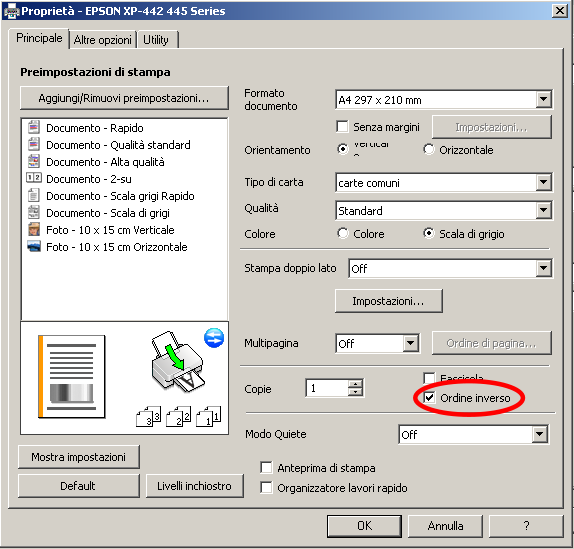Decrease copies with the down stepper arrow
Image resolution: width=574 pixels, height=549 pixels.
[x=355, y=392]
